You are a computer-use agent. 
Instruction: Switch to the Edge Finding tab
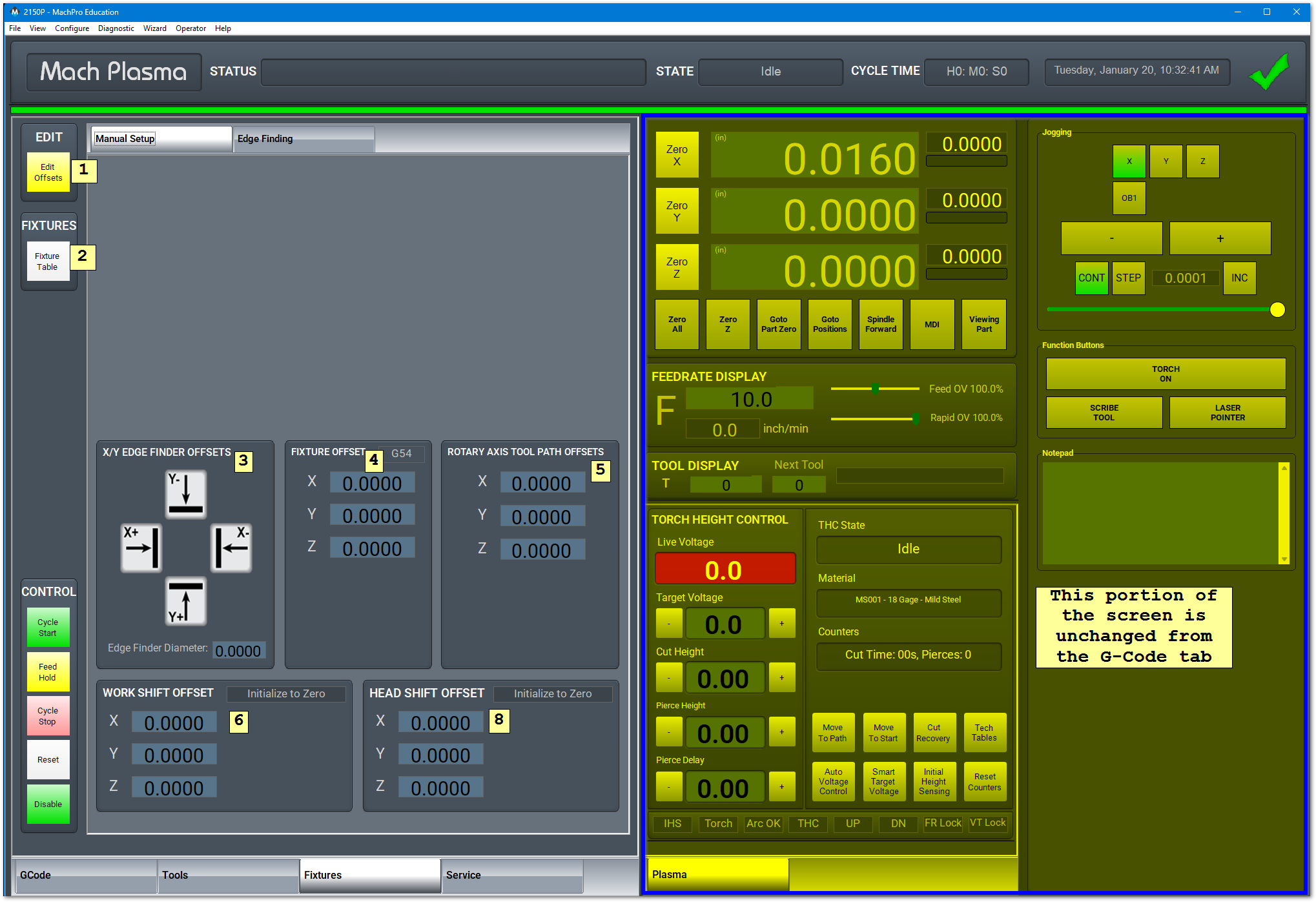tap(303, 139)
